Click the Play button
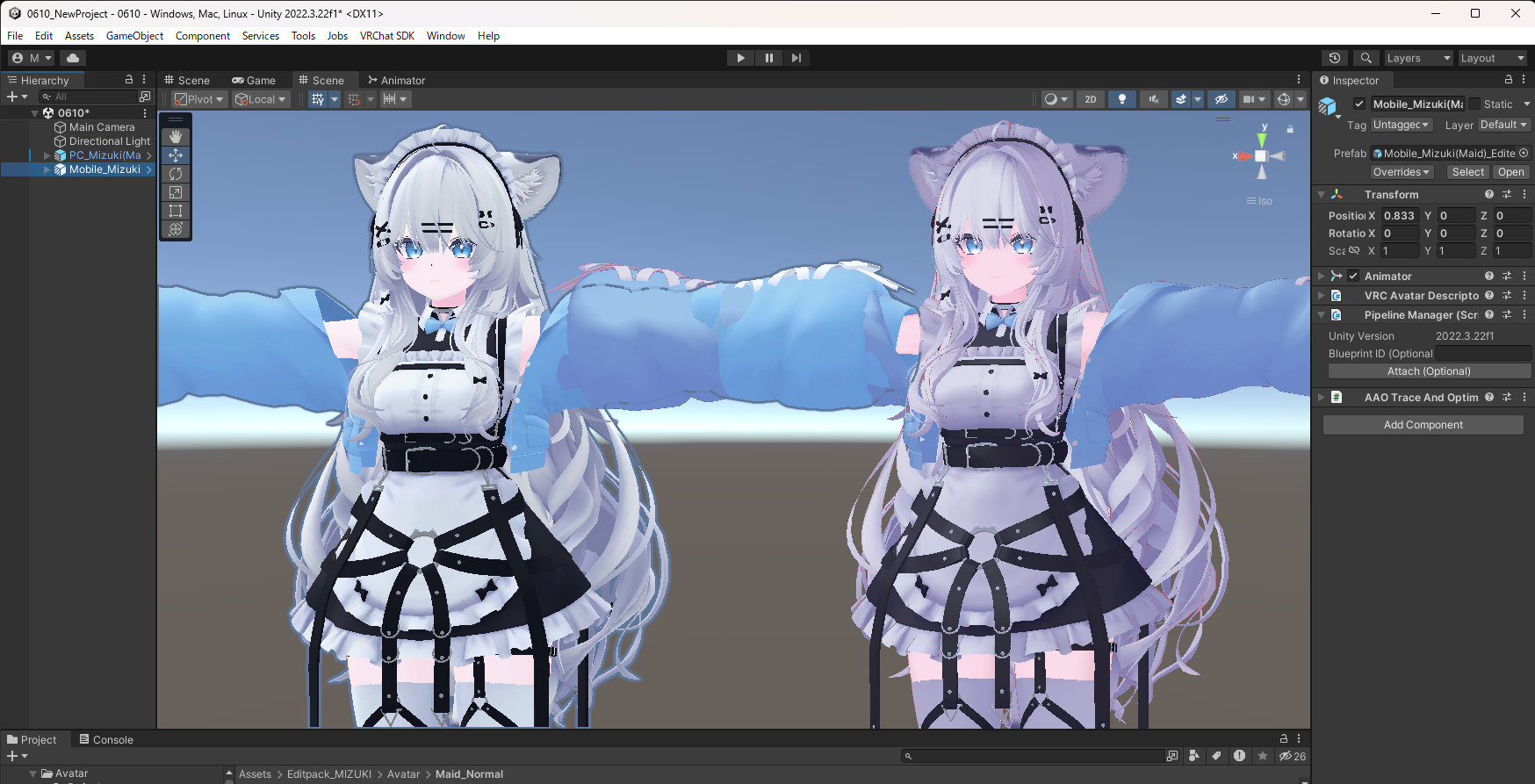Screen dimensions: 1535x784 pos(740,58)
